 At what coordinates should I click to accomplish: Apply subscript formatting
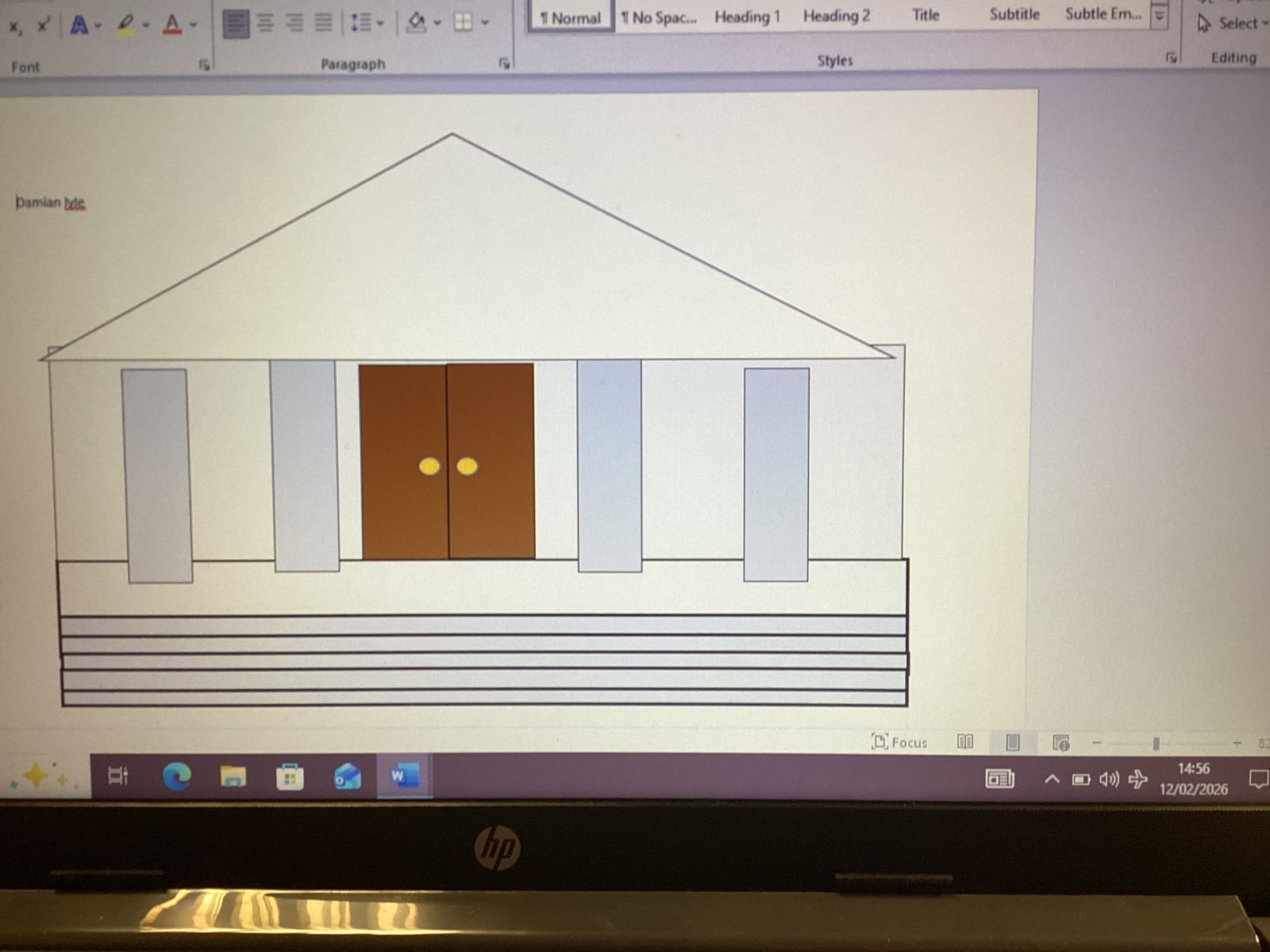14,27
